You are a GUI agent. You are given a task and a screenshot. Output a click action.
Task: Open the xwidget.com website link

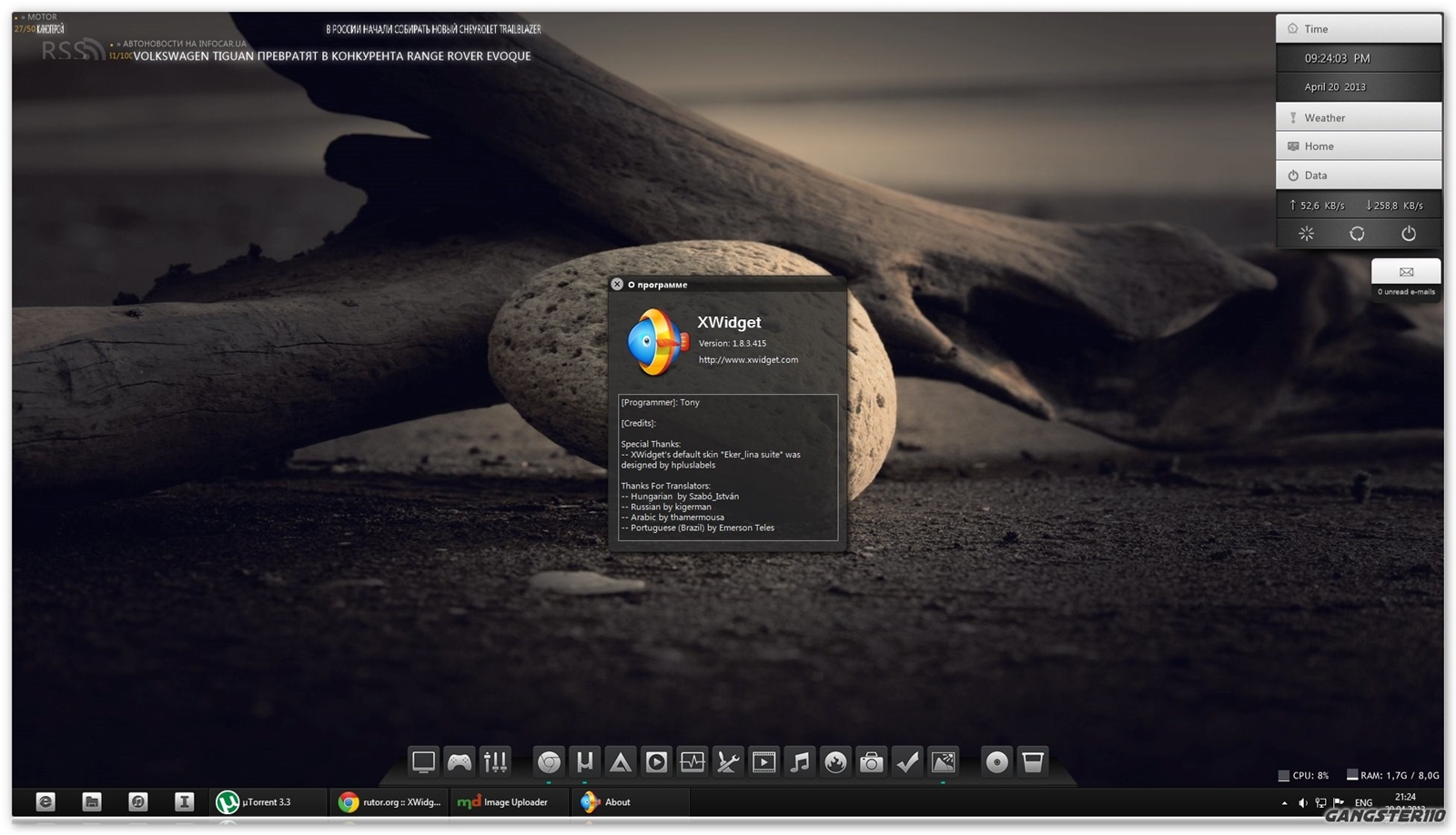click(748, 360)
